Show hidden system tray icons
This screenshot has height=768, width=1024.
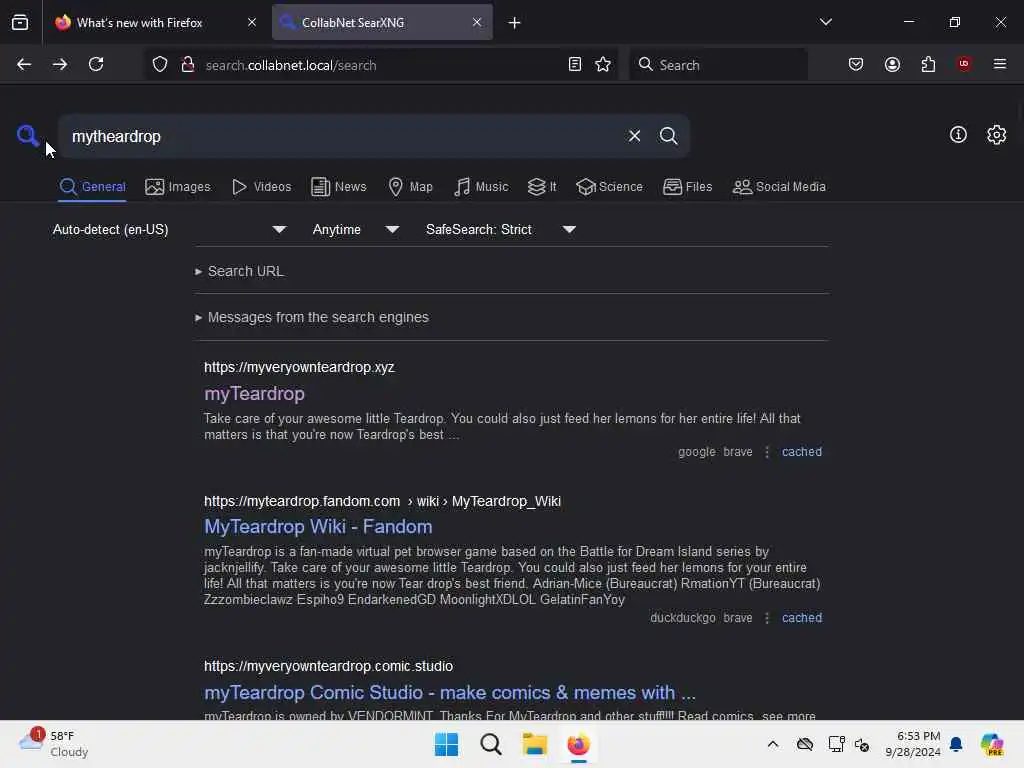point(773,744)
